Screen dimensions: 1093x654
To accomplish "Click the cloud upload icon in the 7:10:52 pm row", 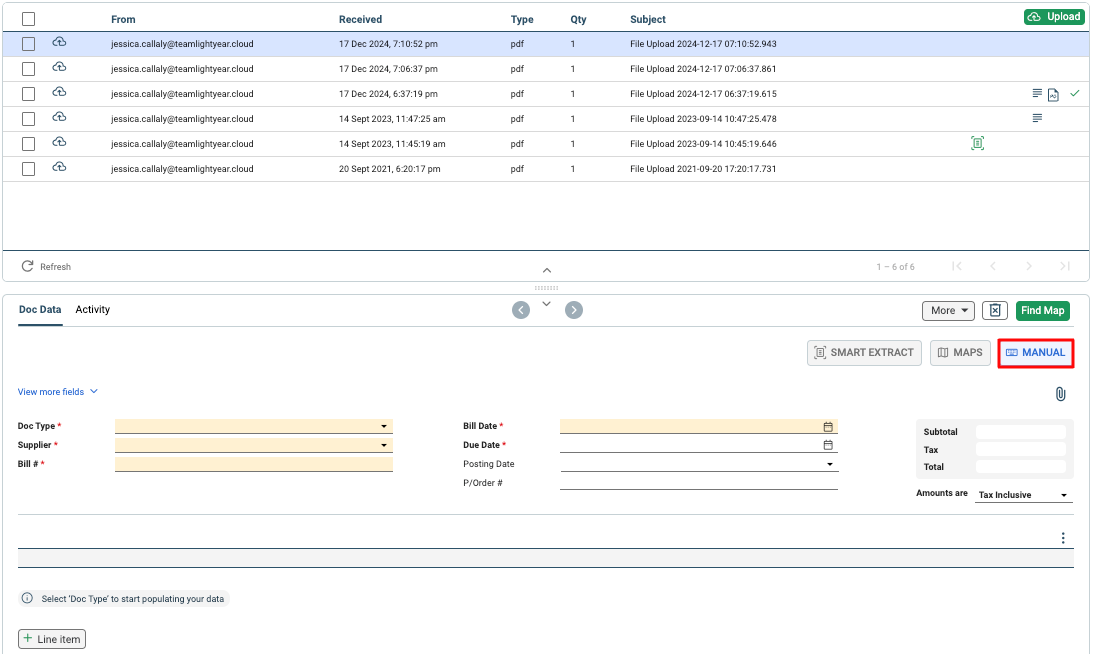I will pyautogui.click(x=59, y=43).
